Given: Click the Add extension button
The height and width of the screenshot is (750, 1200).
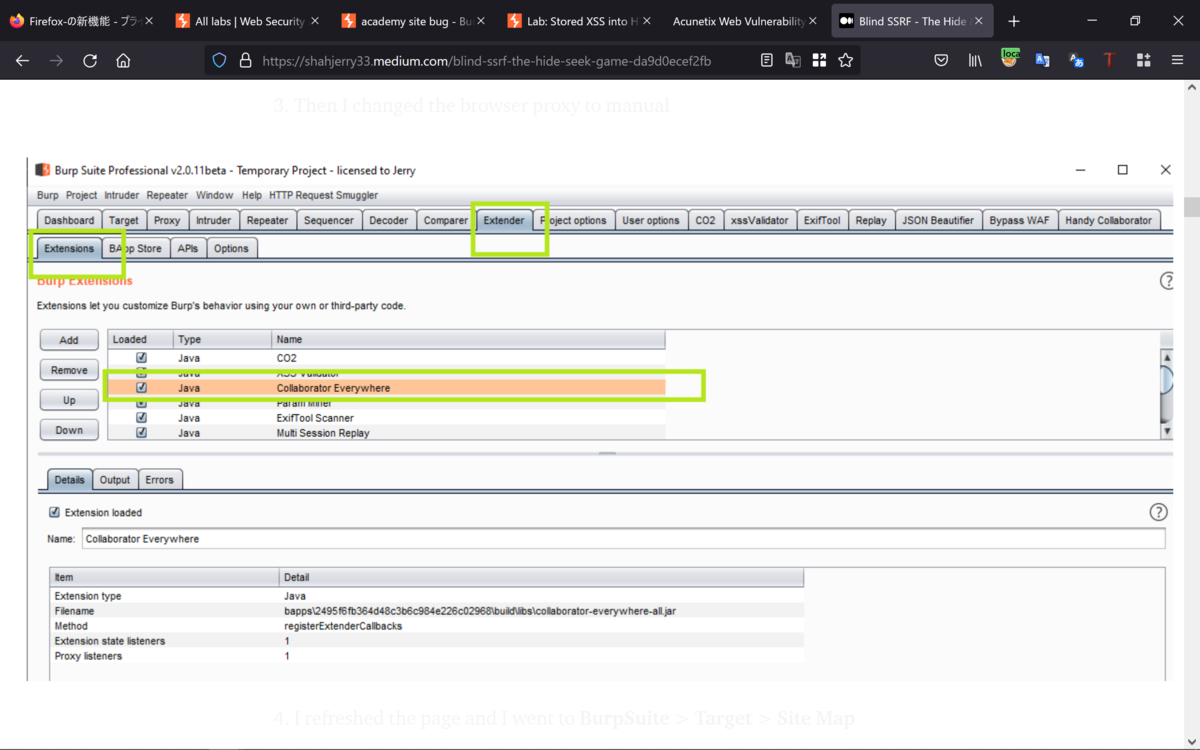Looking at the screenshot, I should [69, 340].
